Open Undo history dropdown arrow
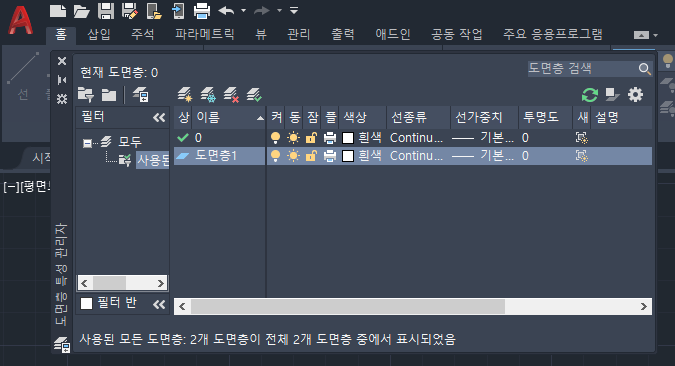This screenshot has height=366, width=675. 243,11
